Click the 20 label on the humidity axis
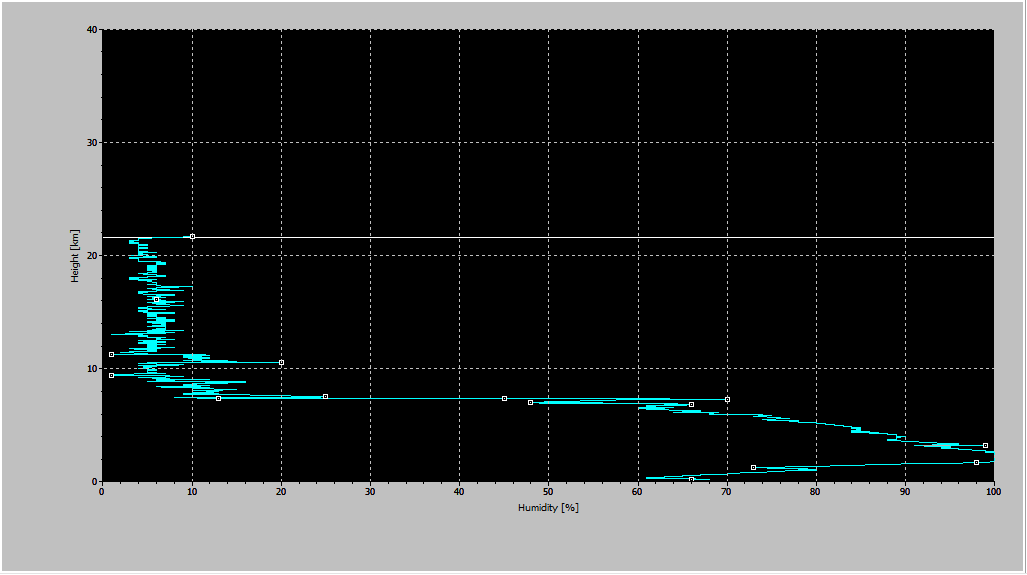Image resolution: width=1027 pixels, height=575 pixels. (281, 491)
